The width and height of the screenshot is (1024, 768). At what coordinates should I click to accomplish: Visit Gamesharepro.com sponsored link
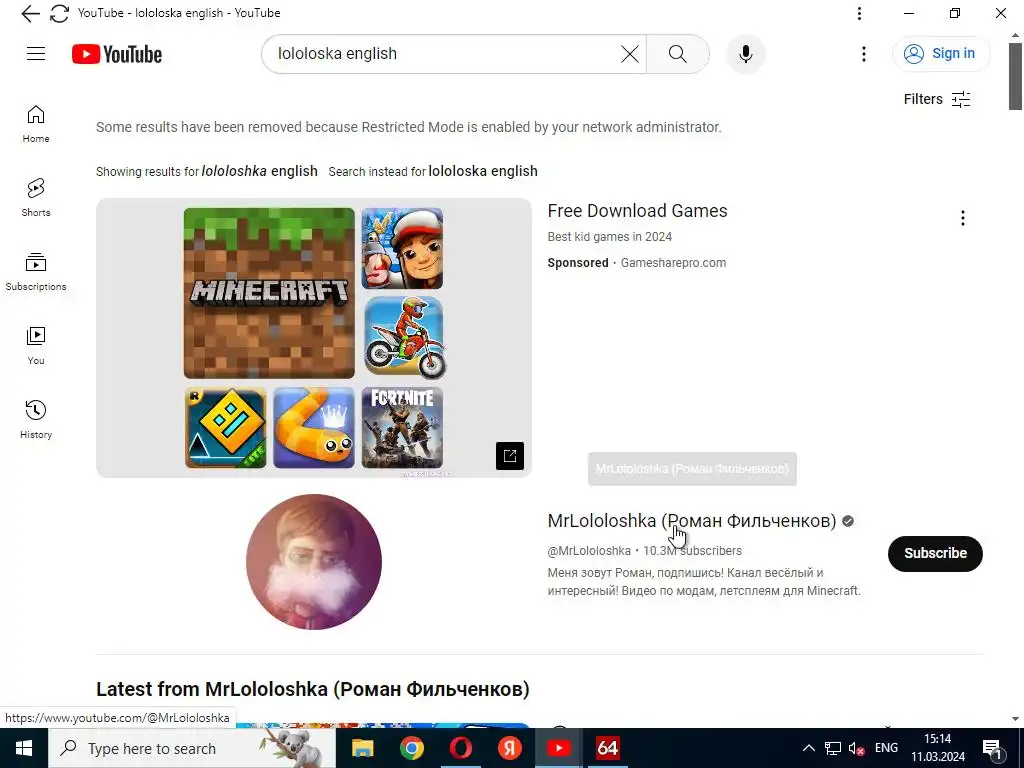point(673,263)
